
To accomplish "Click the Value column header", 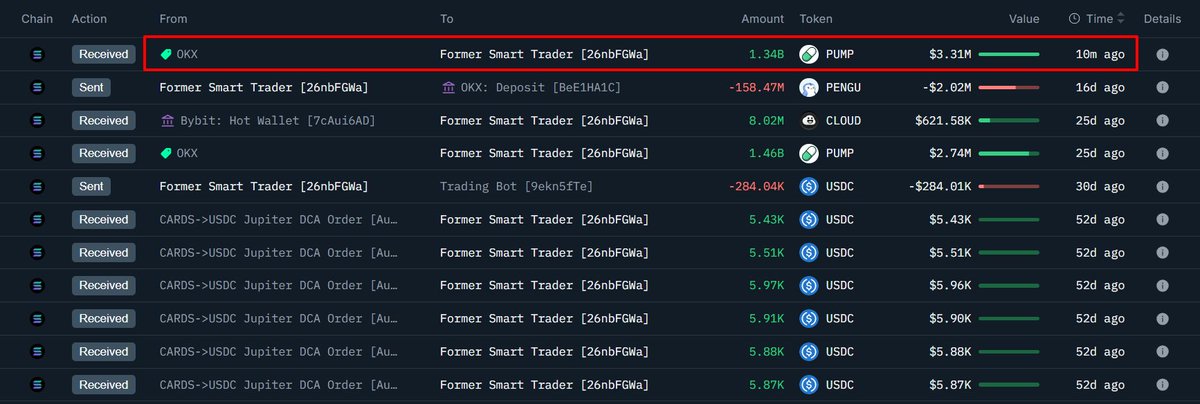I will coord(1023,19).
